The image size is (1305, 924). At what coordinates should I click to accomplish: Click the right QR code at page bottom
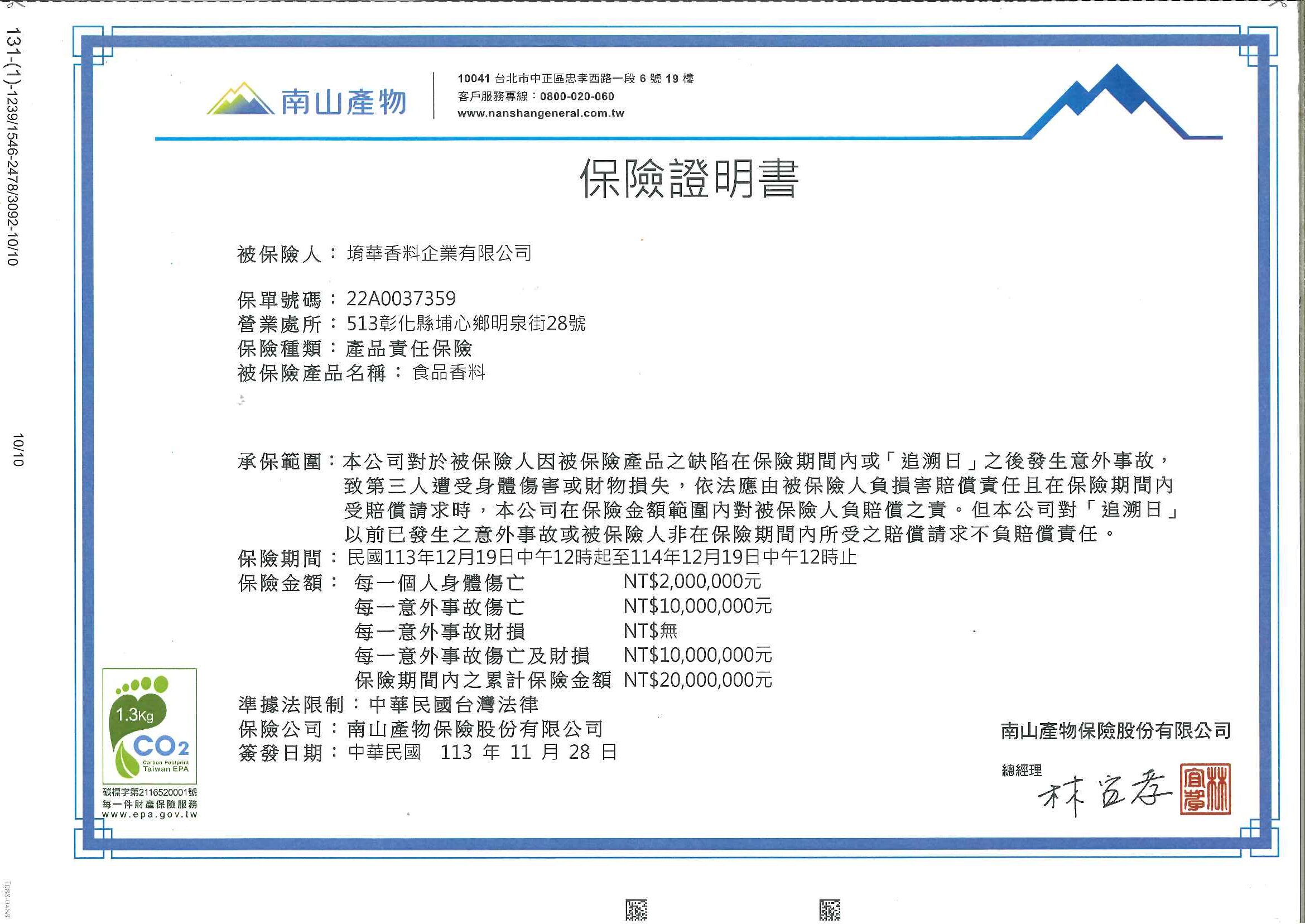830,910
